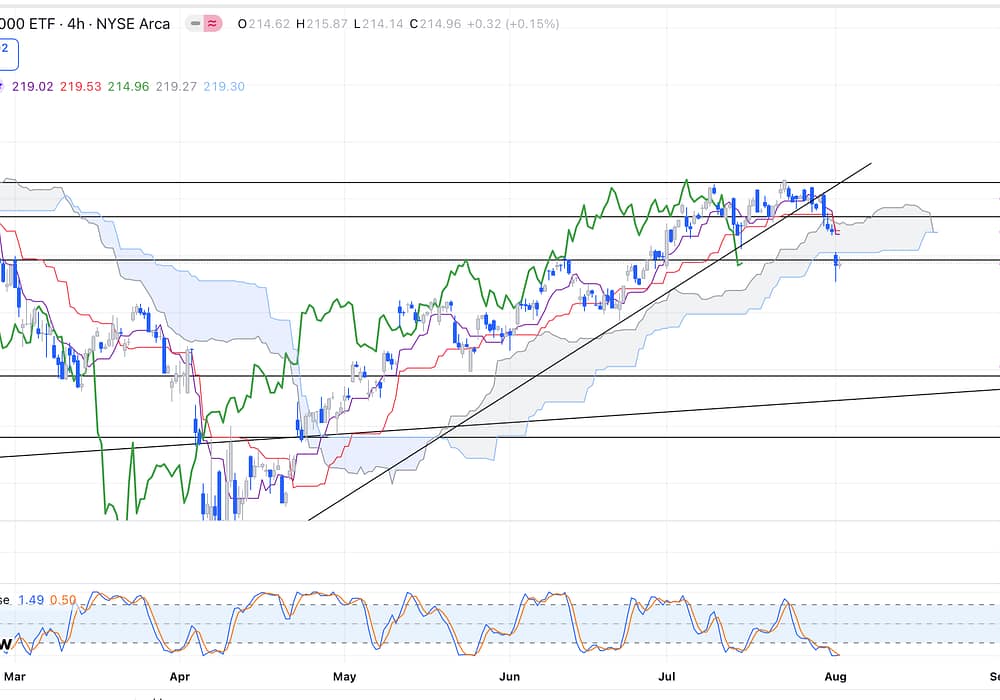Image resolution: width=1000 pixels, height=700 pixels.
Task: Select the light blue 219.30 indicator value
Action: 224,87
